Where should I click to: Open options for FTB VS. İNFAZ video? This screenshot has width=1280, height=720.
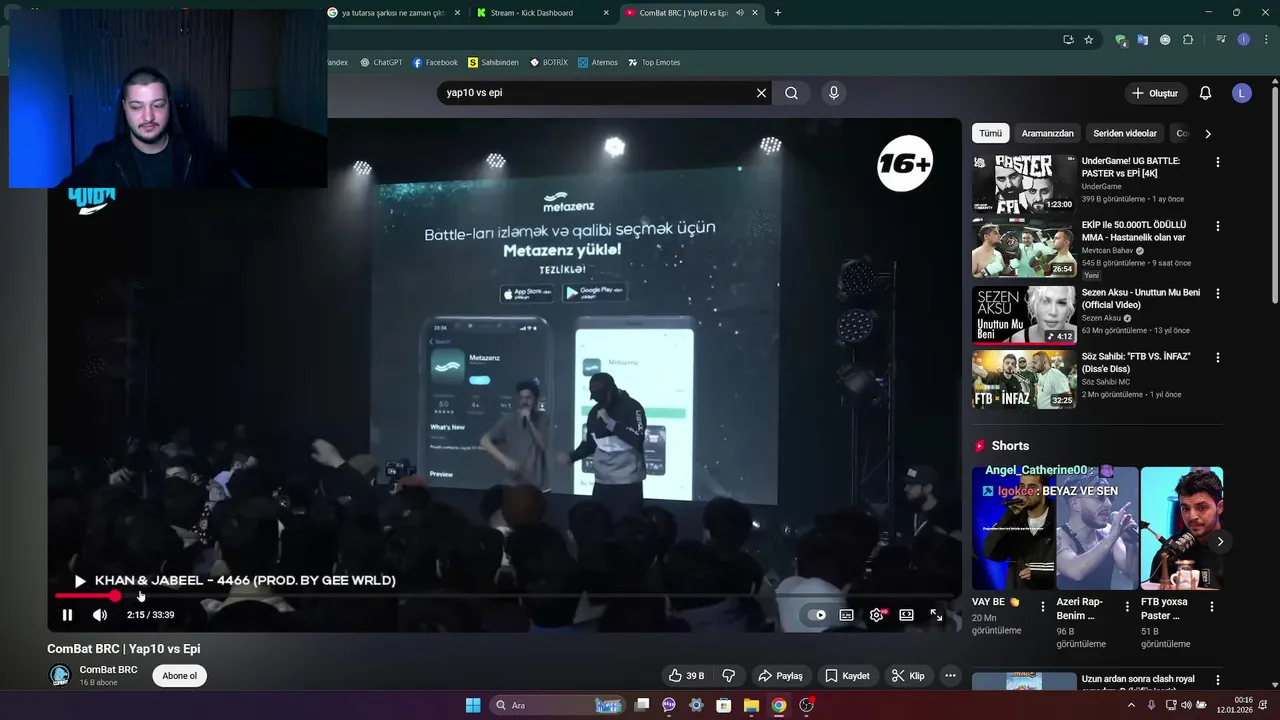click(1217, 357)
